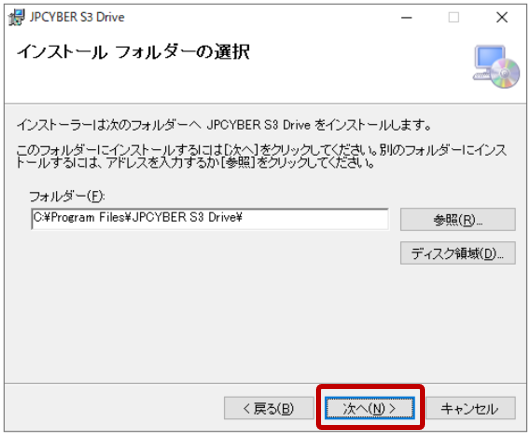Proceed by clicking 次へ(N) >
This screenshot has width=531, height=436.
tap(369, 408)
